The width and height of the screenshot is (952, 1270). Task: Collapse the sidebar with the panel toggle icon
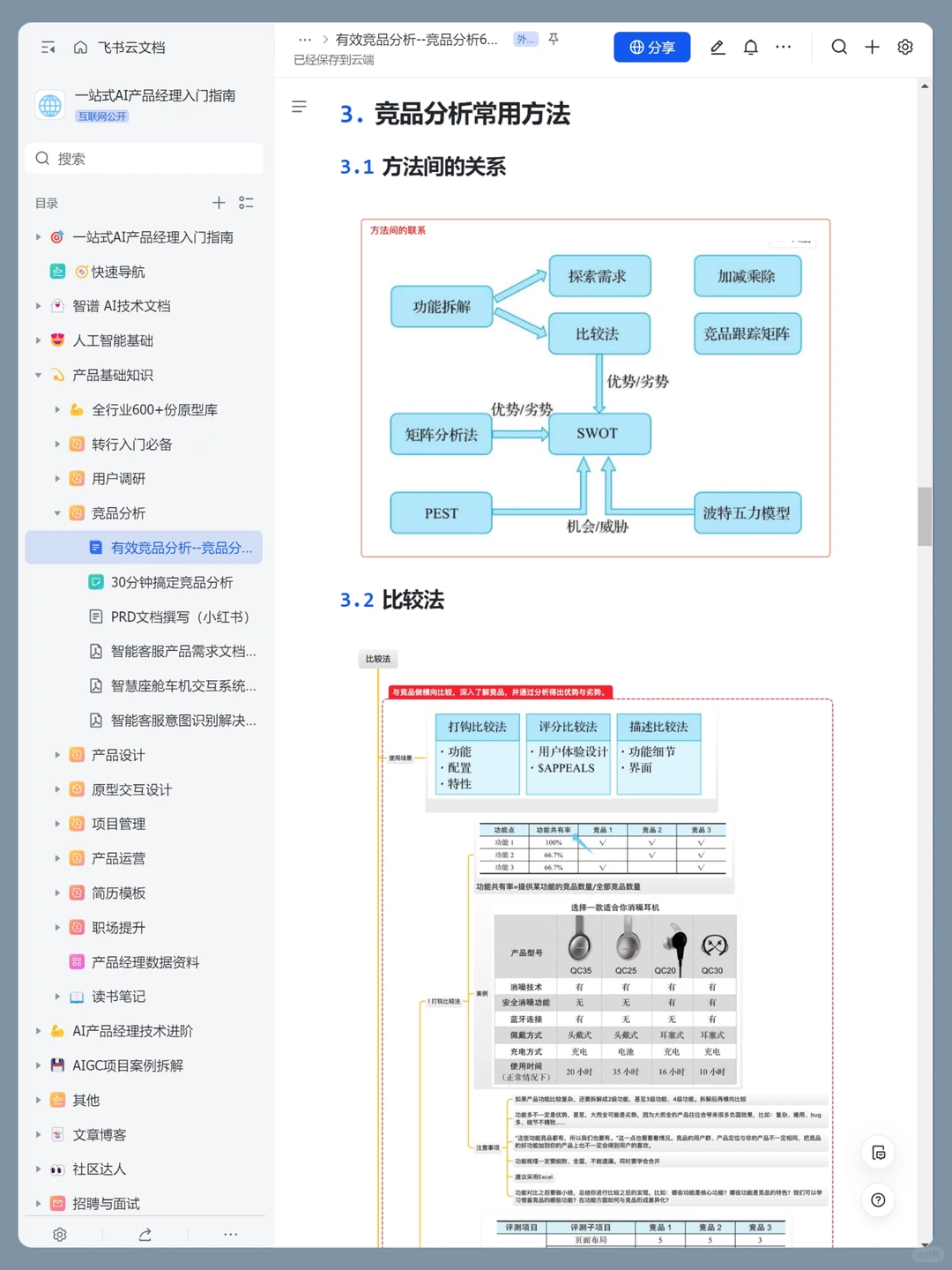coord(48,47)
